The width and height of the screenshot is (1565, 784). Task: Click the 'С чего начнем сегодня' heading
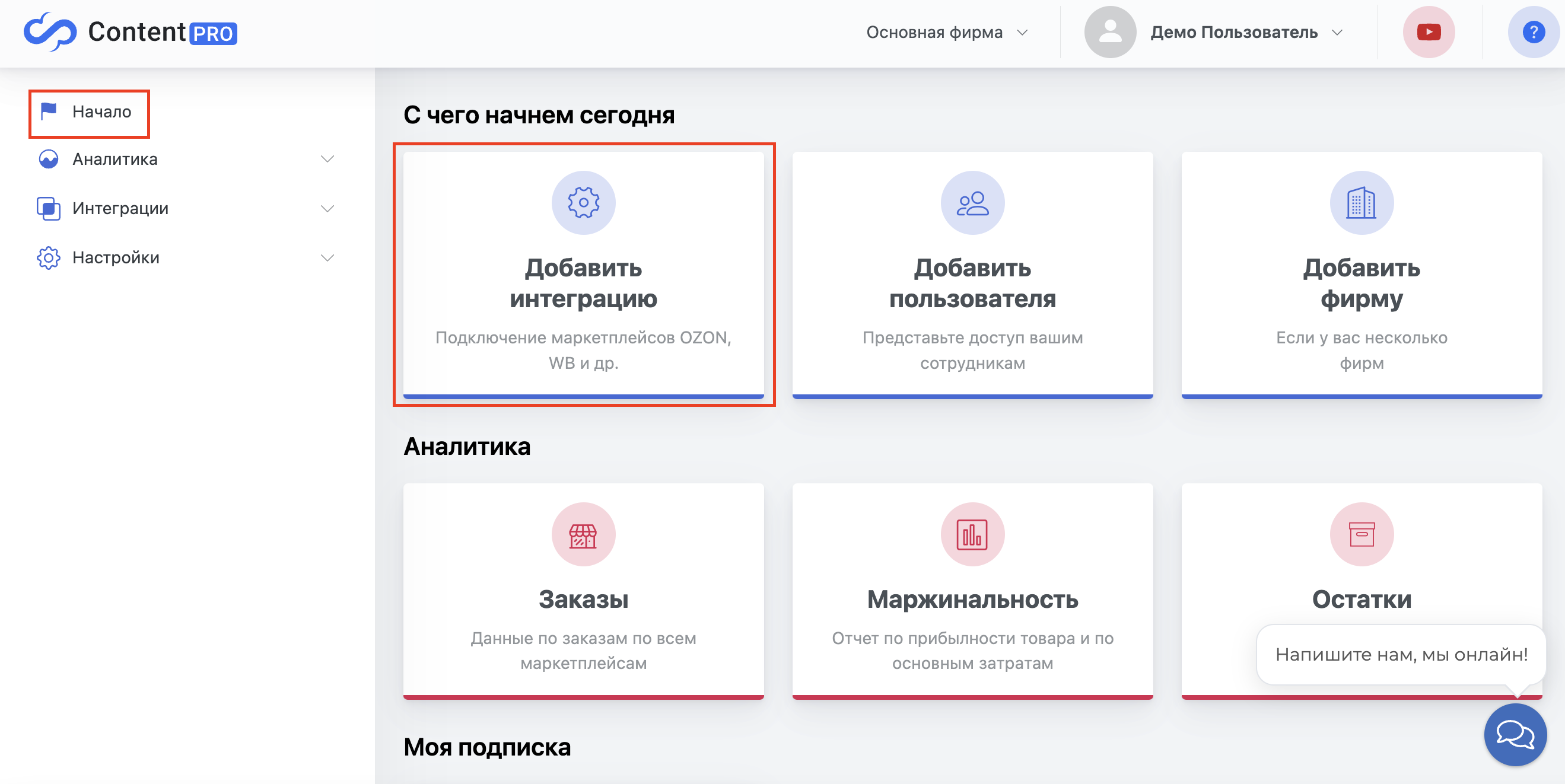pyautogui.click(x=539, y=115)
